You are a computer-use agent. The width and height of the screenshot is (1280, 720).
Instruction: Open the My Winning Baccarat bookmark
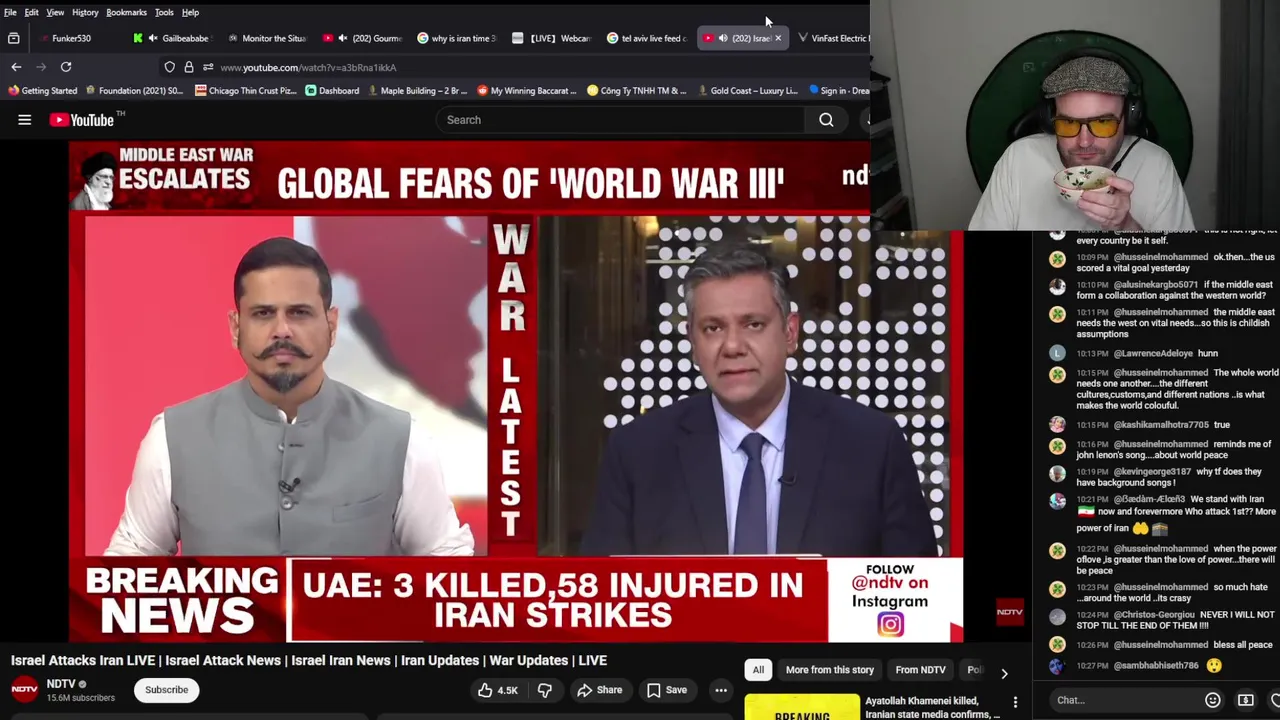[527, 91]
